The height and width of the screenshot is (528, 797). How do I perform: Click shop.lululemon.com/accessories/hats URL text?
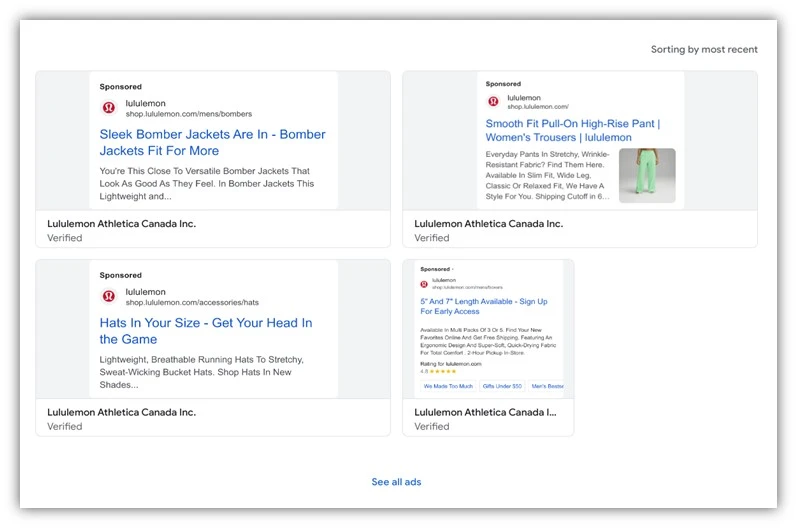pos(192,302)
